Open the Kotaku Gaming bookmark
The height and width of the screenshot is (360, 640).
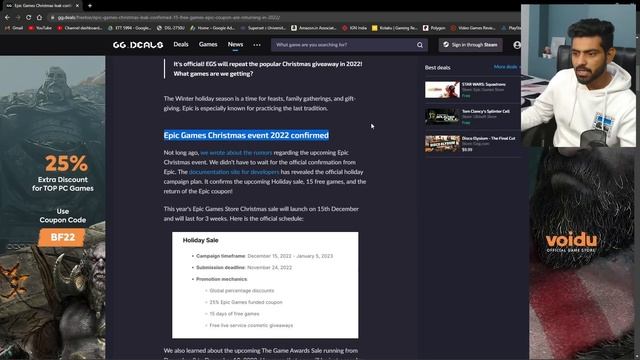point(395,28)
